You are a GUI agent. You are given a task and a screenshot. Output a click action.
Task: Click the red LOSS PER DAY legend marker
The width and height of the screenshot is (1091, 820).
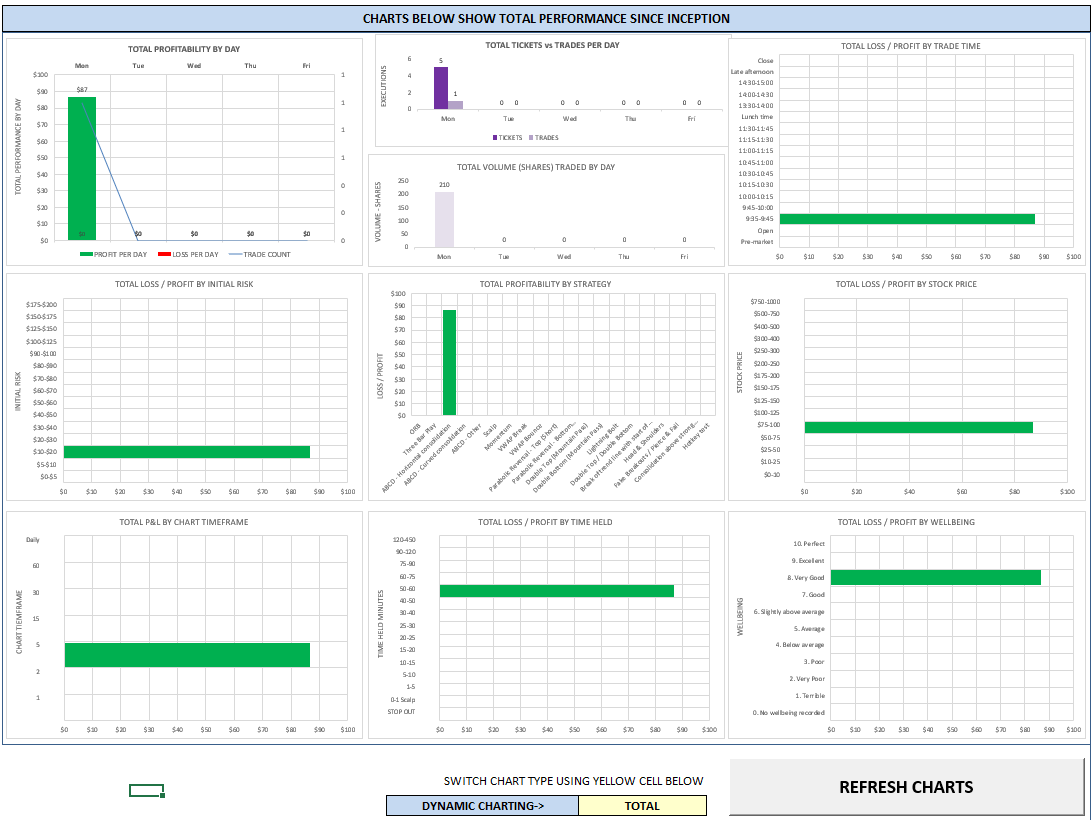[164, 255]
